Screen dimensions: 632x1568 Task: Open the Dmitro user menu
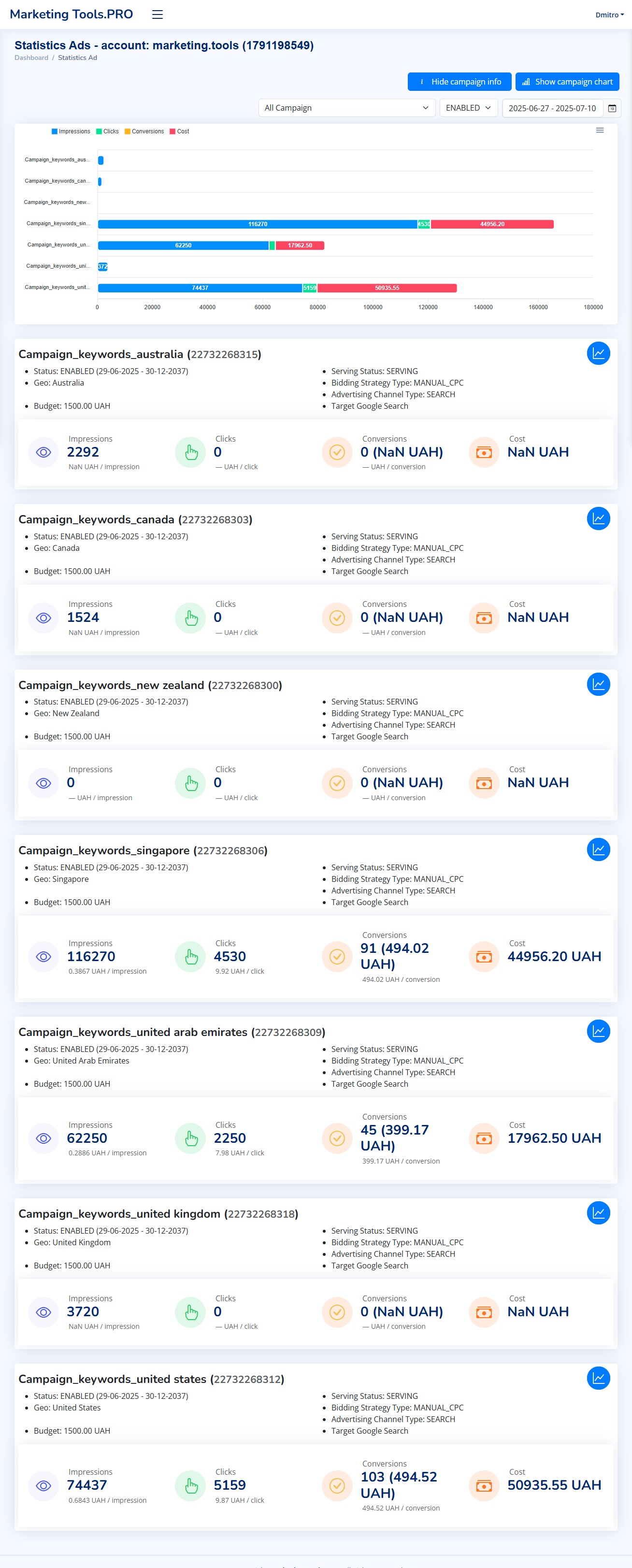[609, 15]
